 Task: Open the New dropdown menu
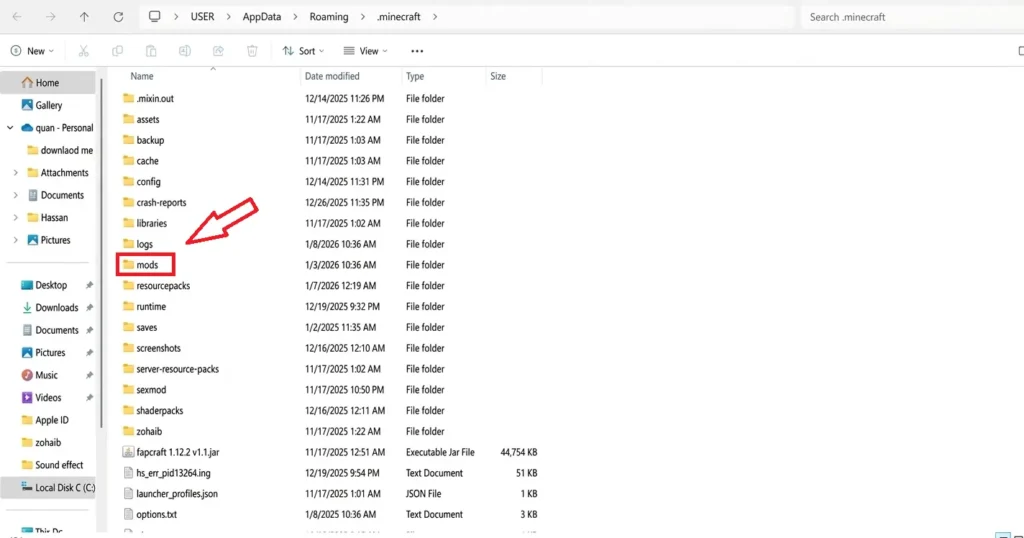point(33,51)
